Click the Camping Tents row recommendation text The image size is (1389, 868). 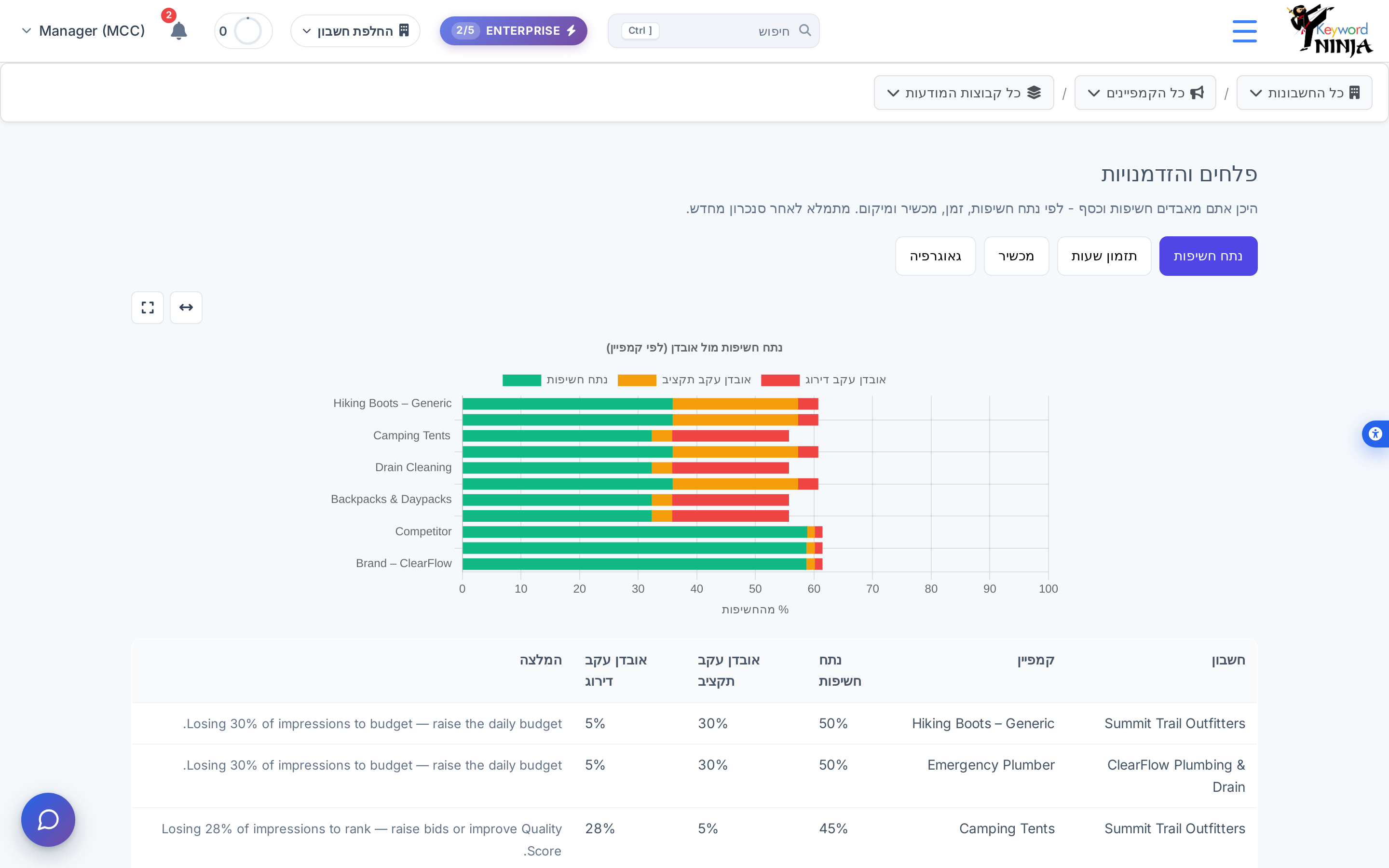point(362,839)
